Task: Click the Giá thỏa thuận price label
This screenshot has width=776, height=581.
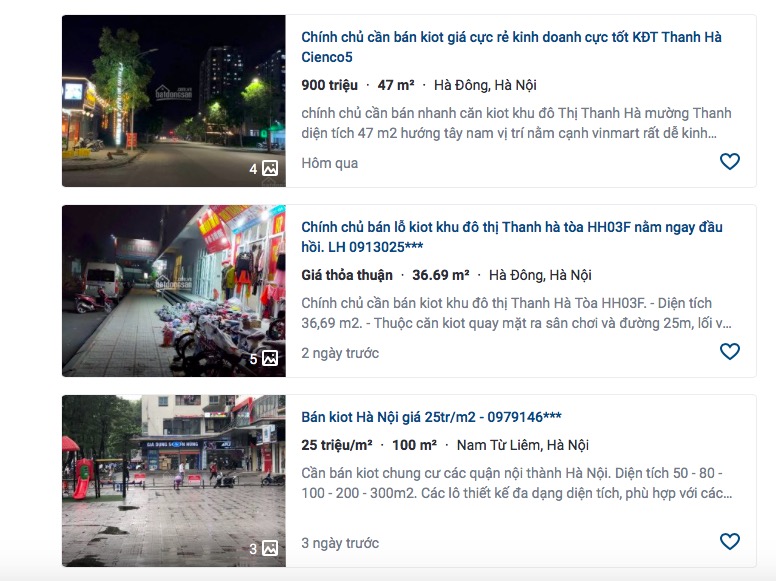Action: click(346, 275)
